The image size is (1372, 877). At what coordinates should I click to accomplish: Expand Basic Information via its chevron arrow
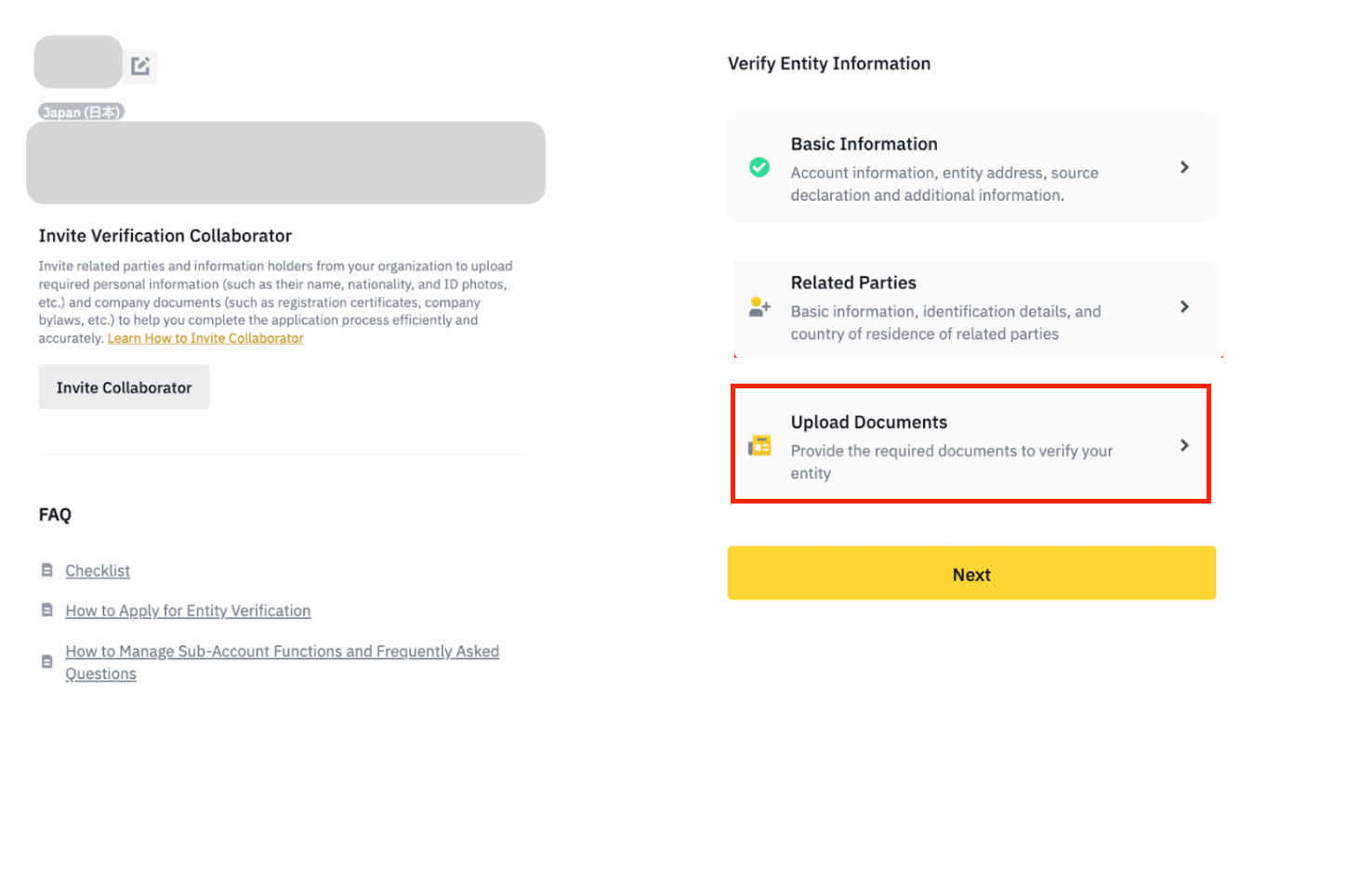tap(1184, 167)
